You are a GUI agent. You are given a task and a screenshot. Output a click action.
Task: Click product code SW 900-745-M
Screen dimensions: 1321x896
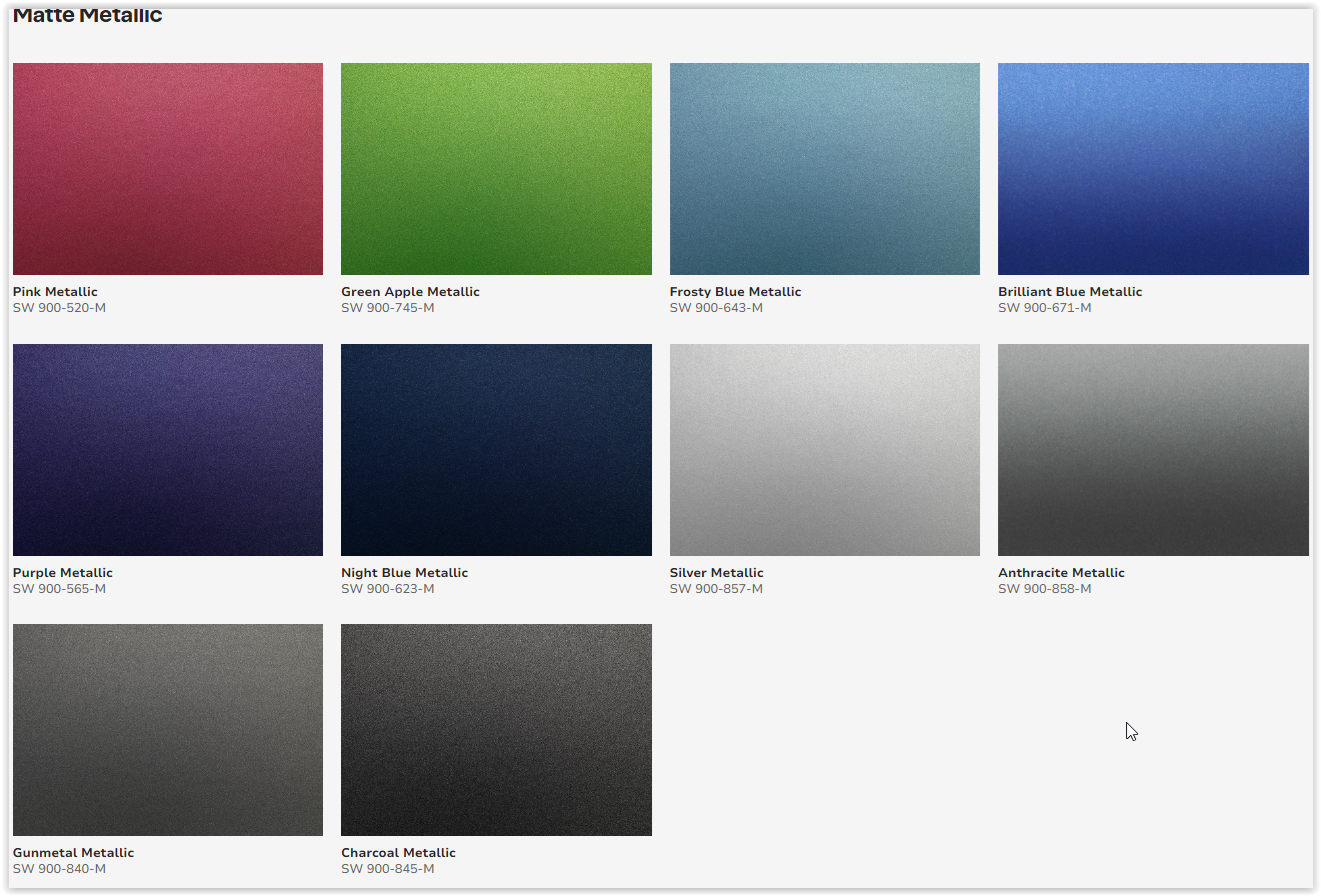387,308
